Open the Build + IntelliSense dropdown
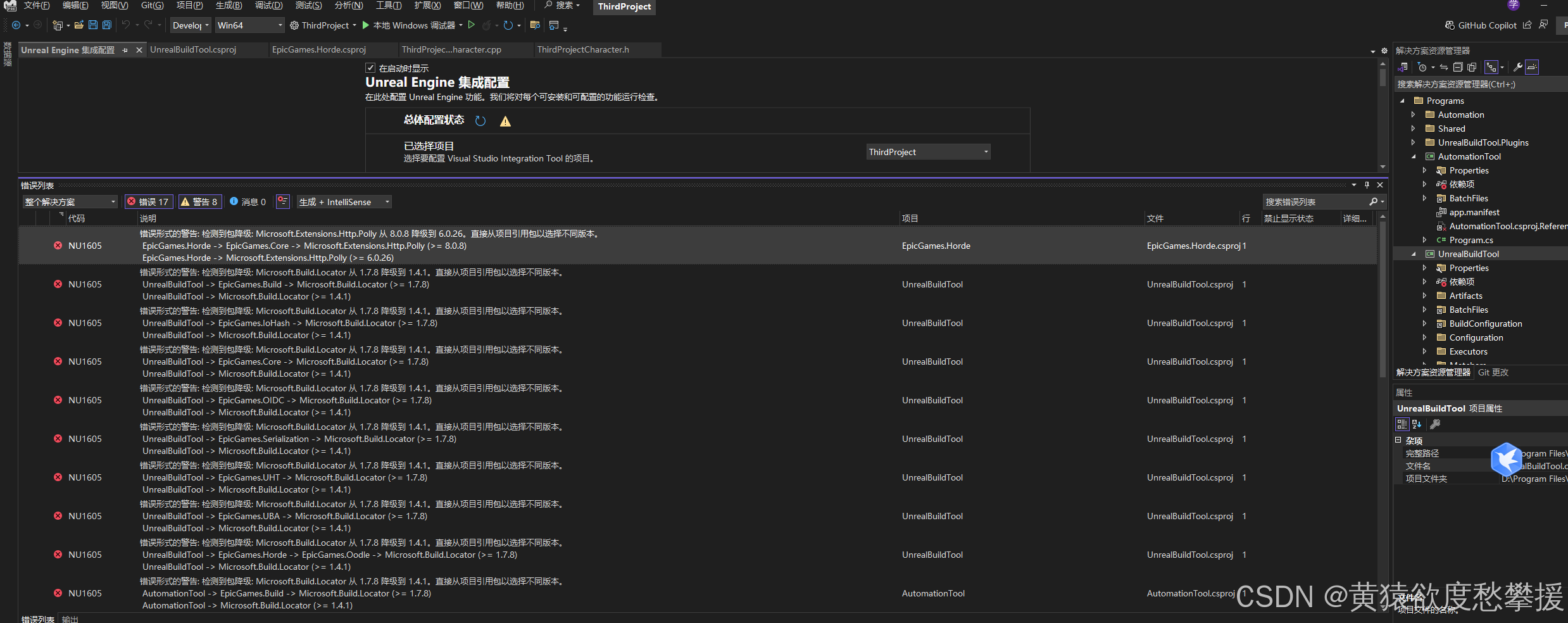This screenshot has height=623, width=1568. (344, 202)
